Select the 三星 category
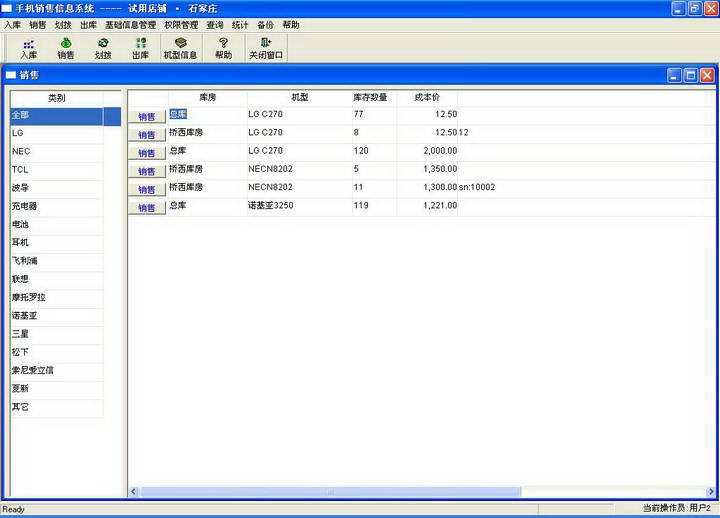 tap(56, 334)
